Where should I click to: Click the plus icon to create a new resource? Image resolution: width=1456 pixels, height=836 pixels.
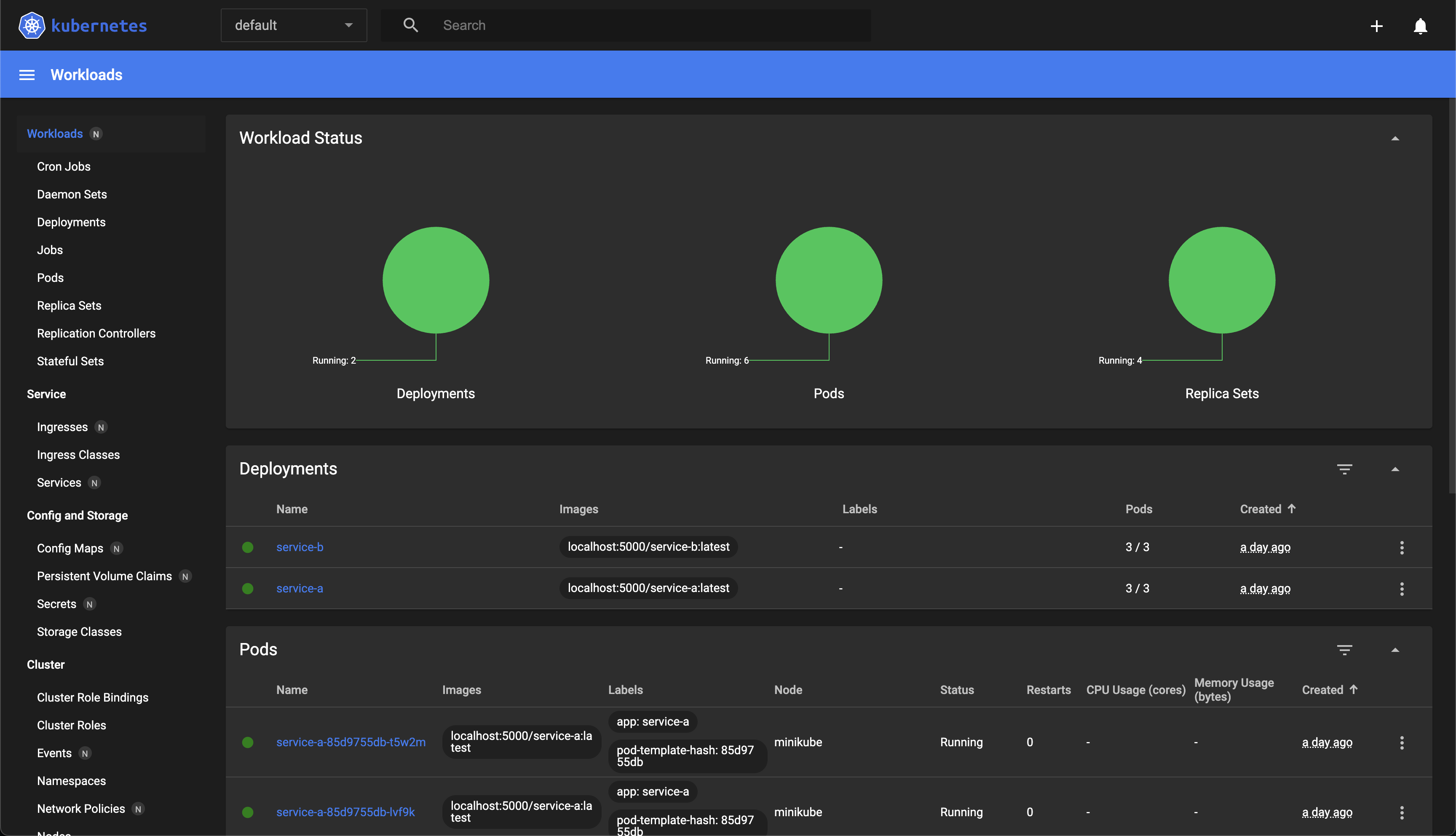click(x=1377, y=25)
